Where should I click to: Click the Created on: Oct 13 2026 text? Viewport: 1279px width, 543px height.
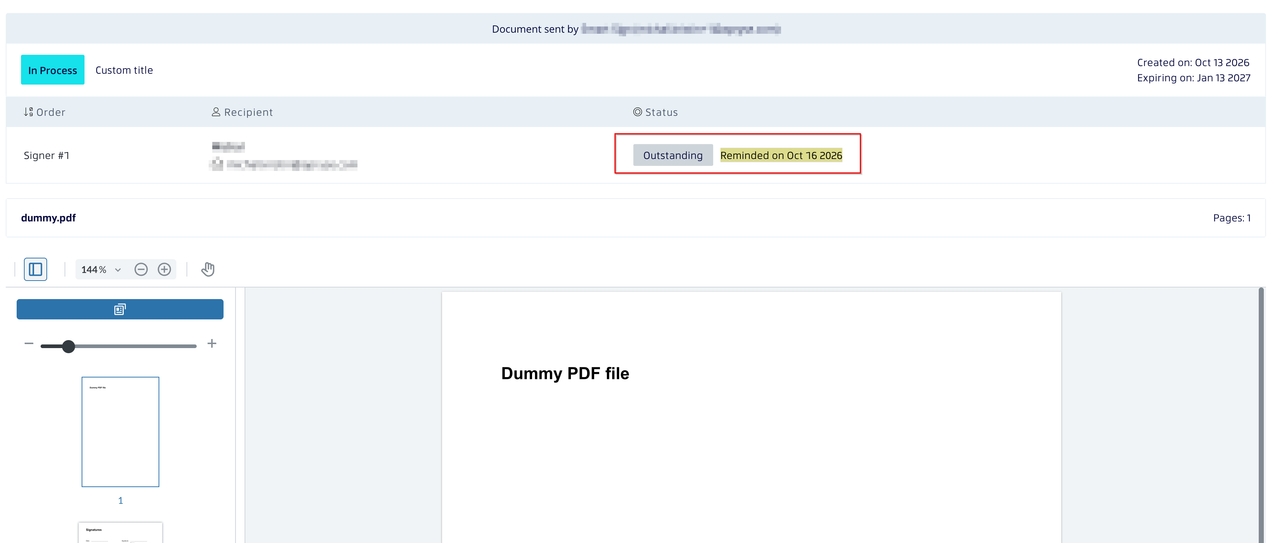(1193, 62)
